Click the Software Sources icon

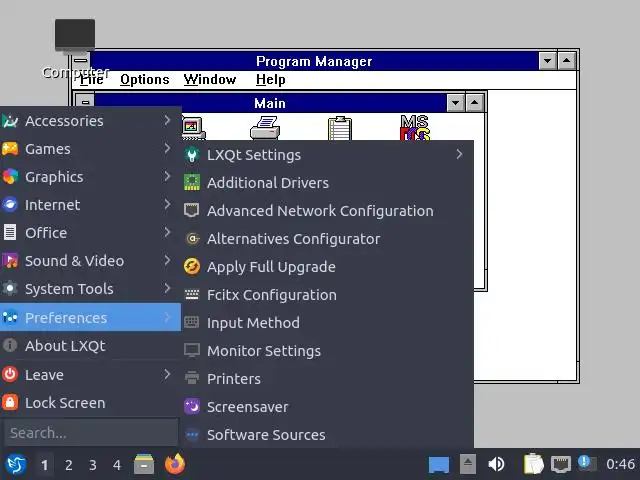(x=192, y=435)
